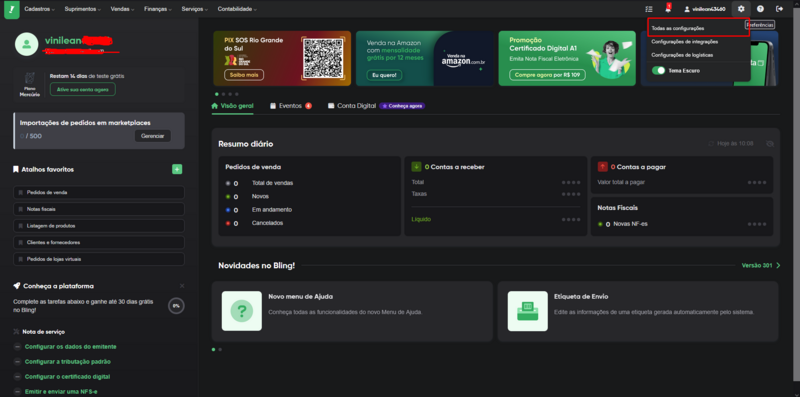The height and width of the screenshot is (397, 800).
Task: Click minus circle beside Emitir e enviar uma NFS-e
Action: [x=17, y=391]
